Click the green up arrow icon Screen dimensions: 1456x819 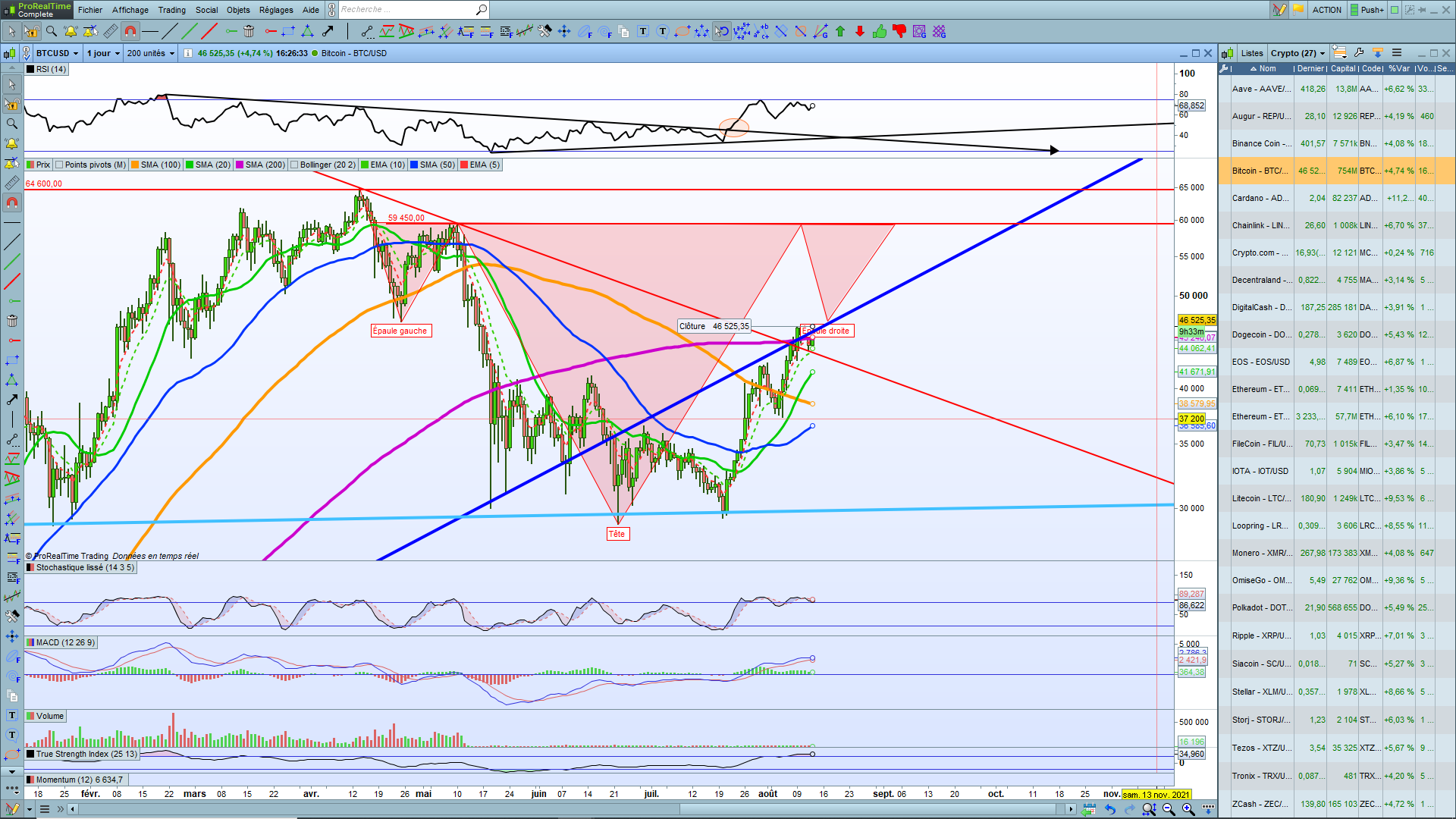pos(840,32)
